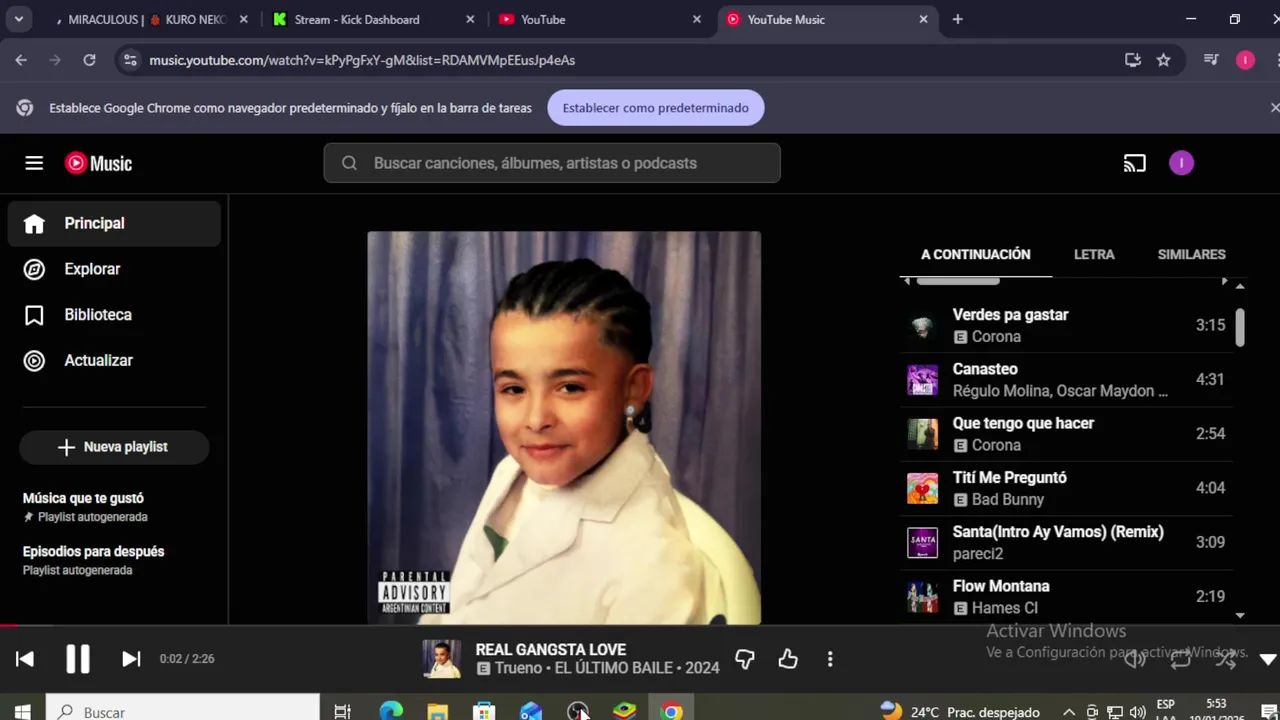Open Actualizar in the sidebar

click(x=114, y=360)
